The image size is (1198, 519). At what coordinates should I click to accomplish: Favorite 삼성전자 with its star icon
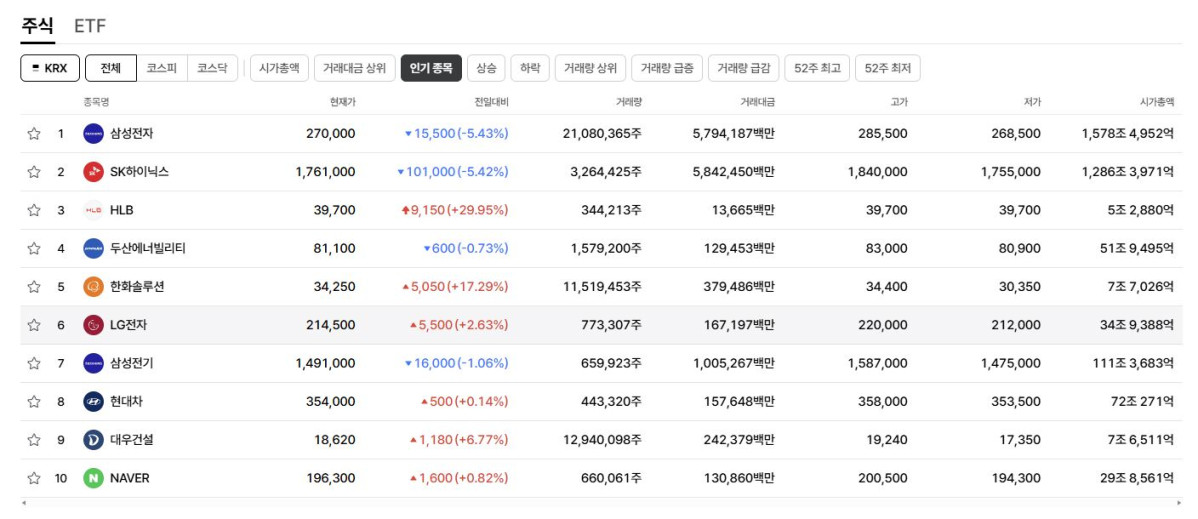[x=34, y=134]
